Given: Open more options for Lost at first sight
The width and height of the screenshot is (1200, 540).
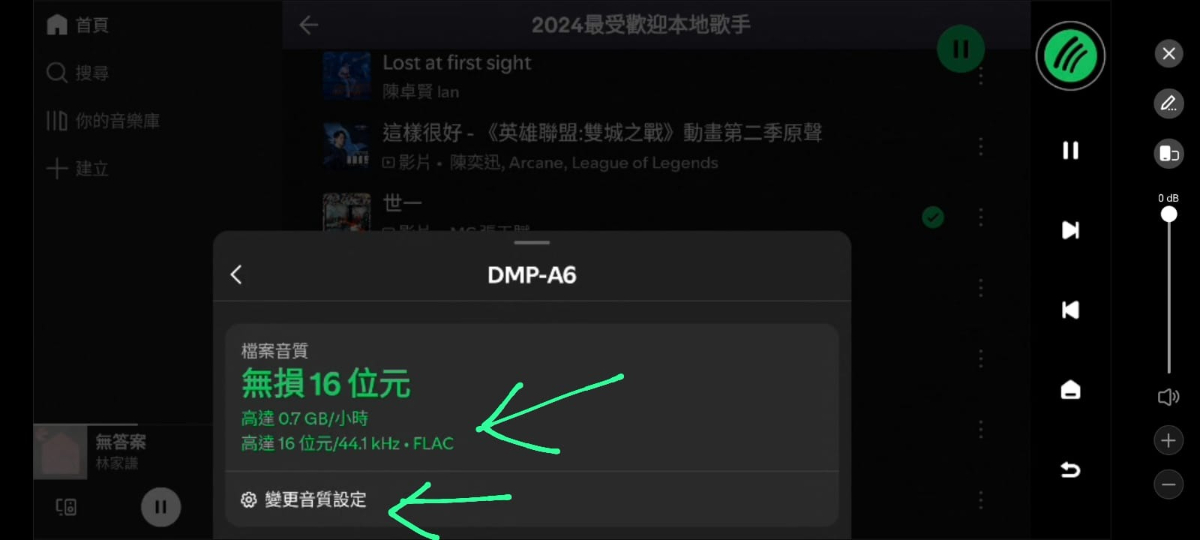Looking at the screenshot, I should [981, 77].
